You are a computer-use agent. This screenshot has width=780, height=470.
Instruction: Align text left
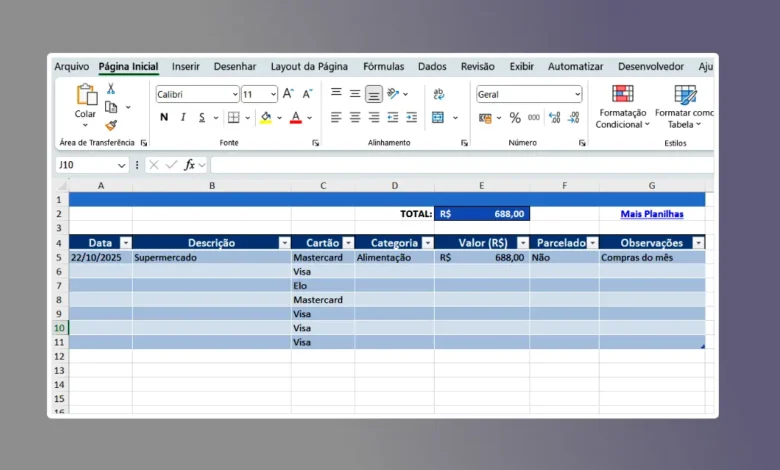(x=336, y=117)
